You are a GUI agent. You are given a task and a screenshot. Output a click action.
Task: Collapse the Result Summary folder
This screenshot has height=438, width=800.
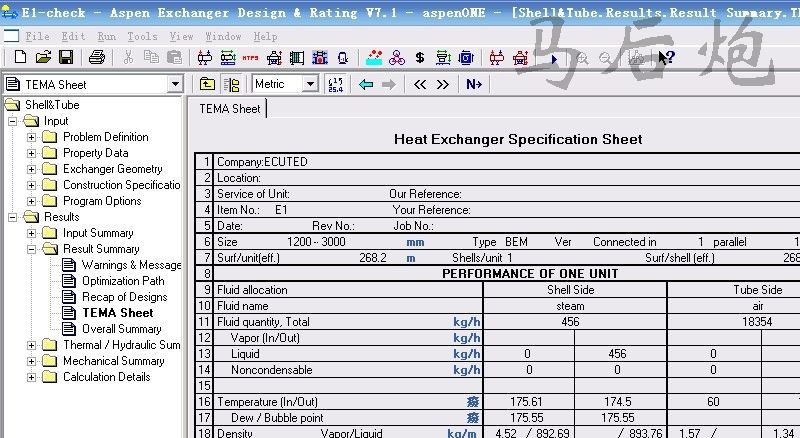[x=32, y=249]
